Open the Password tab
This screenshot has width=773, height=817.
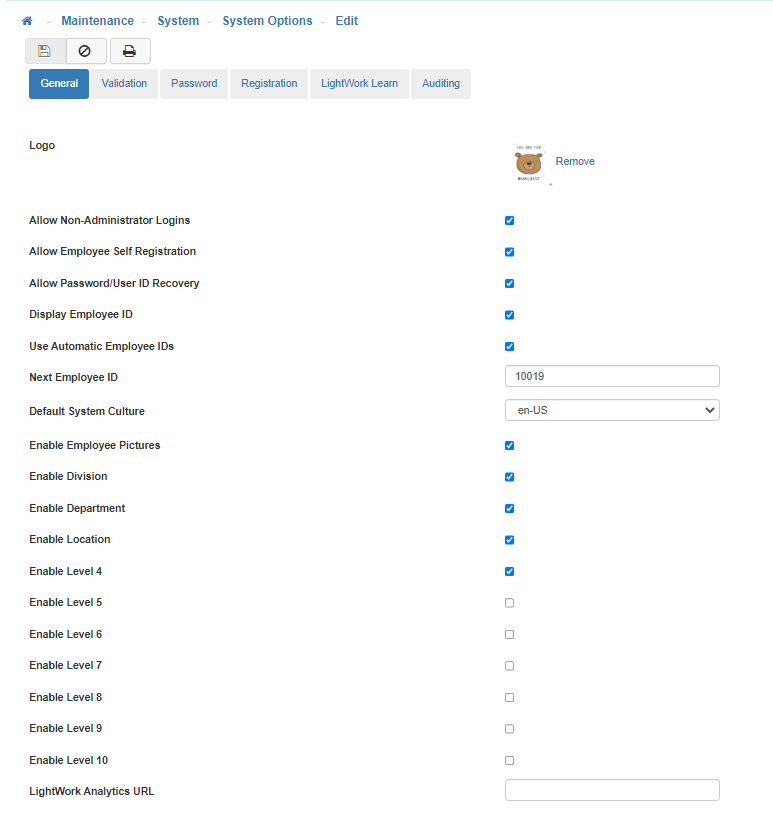tap(194, 84)
